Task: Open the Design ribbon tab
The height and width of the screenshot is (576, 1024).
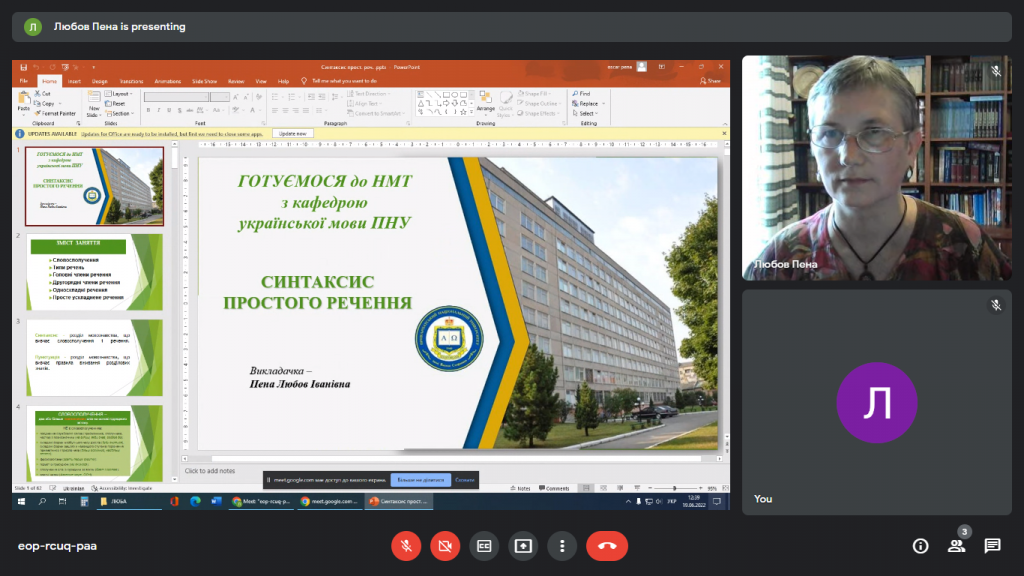Action: pos(100,81)
